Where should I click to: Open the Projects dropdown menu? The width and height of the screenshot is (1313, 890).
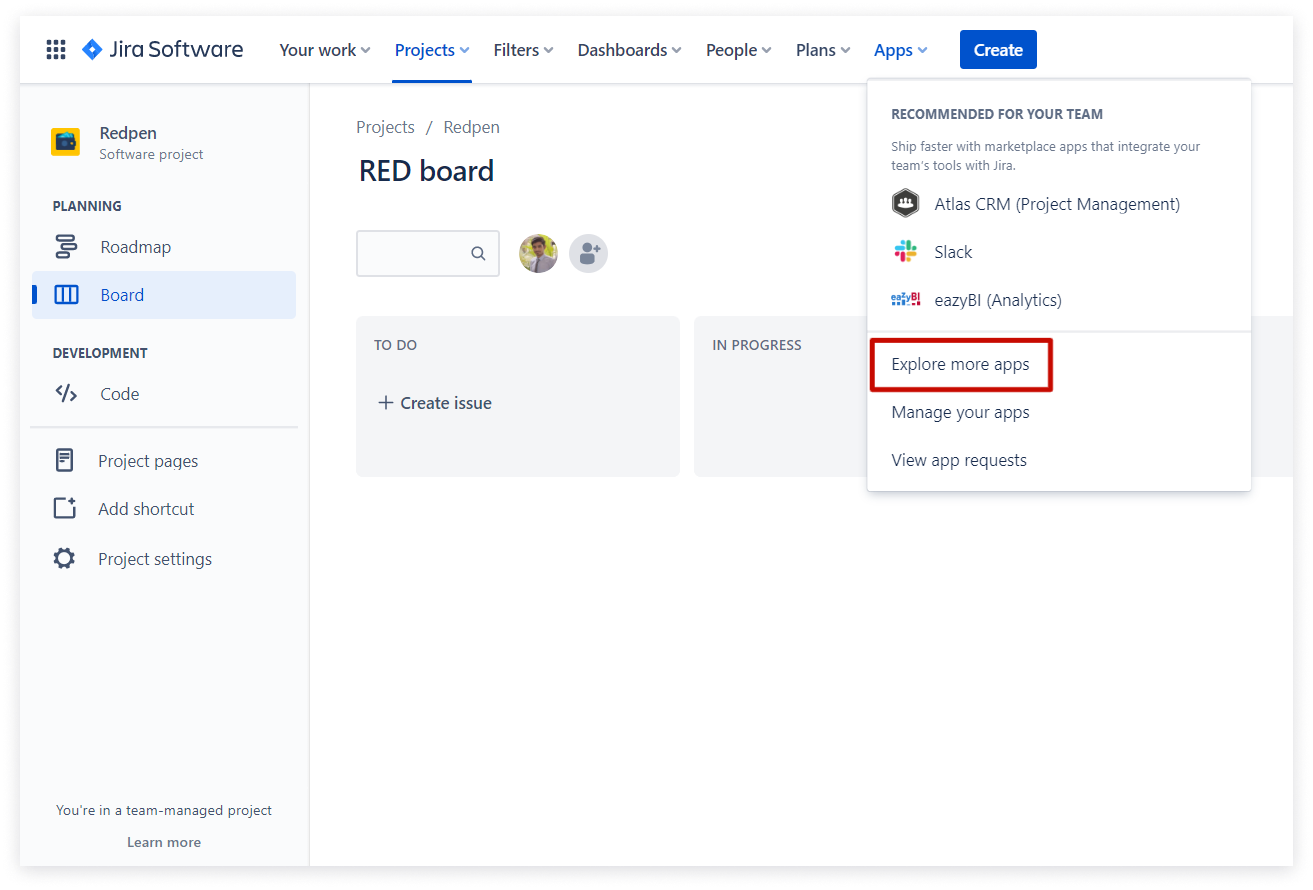coord(432,50)
